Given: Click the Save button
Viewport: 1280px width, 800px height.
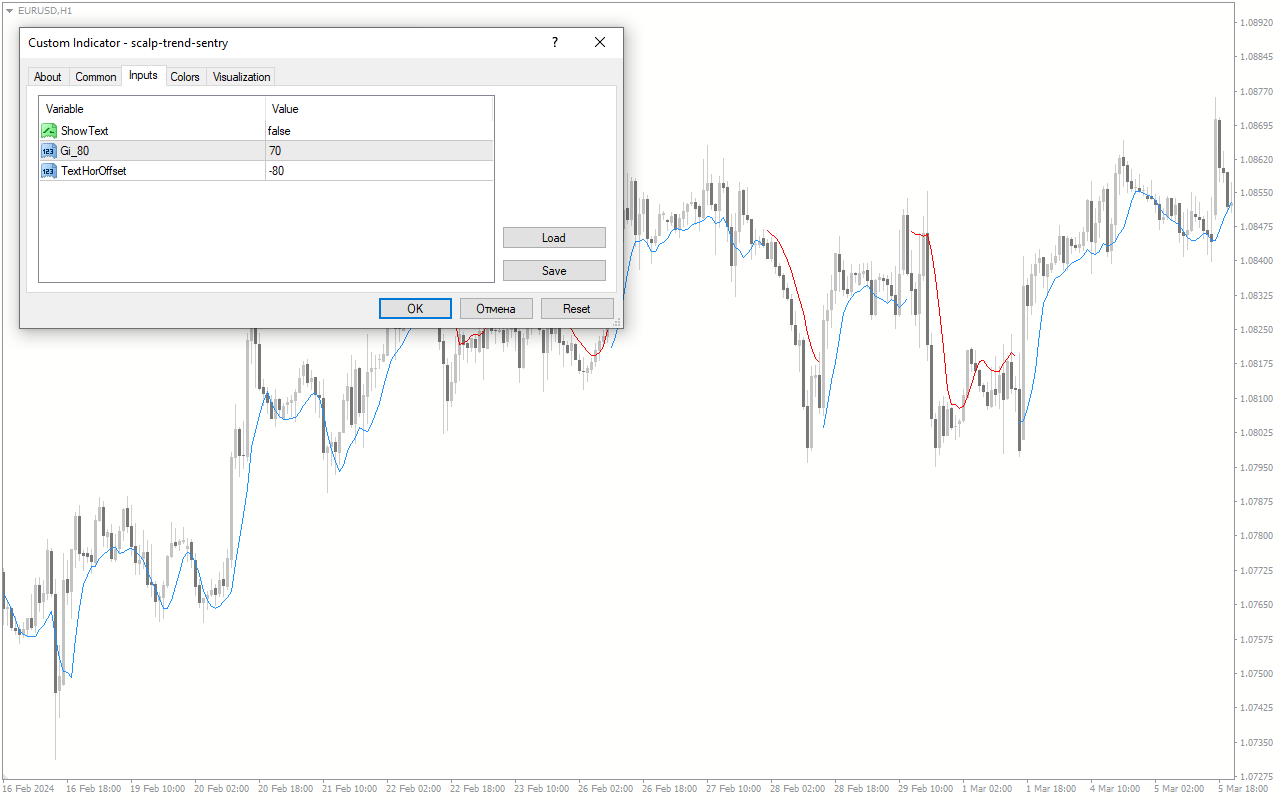Looking at the screenshot, I should pyautogui.click(x=554, y=271).
